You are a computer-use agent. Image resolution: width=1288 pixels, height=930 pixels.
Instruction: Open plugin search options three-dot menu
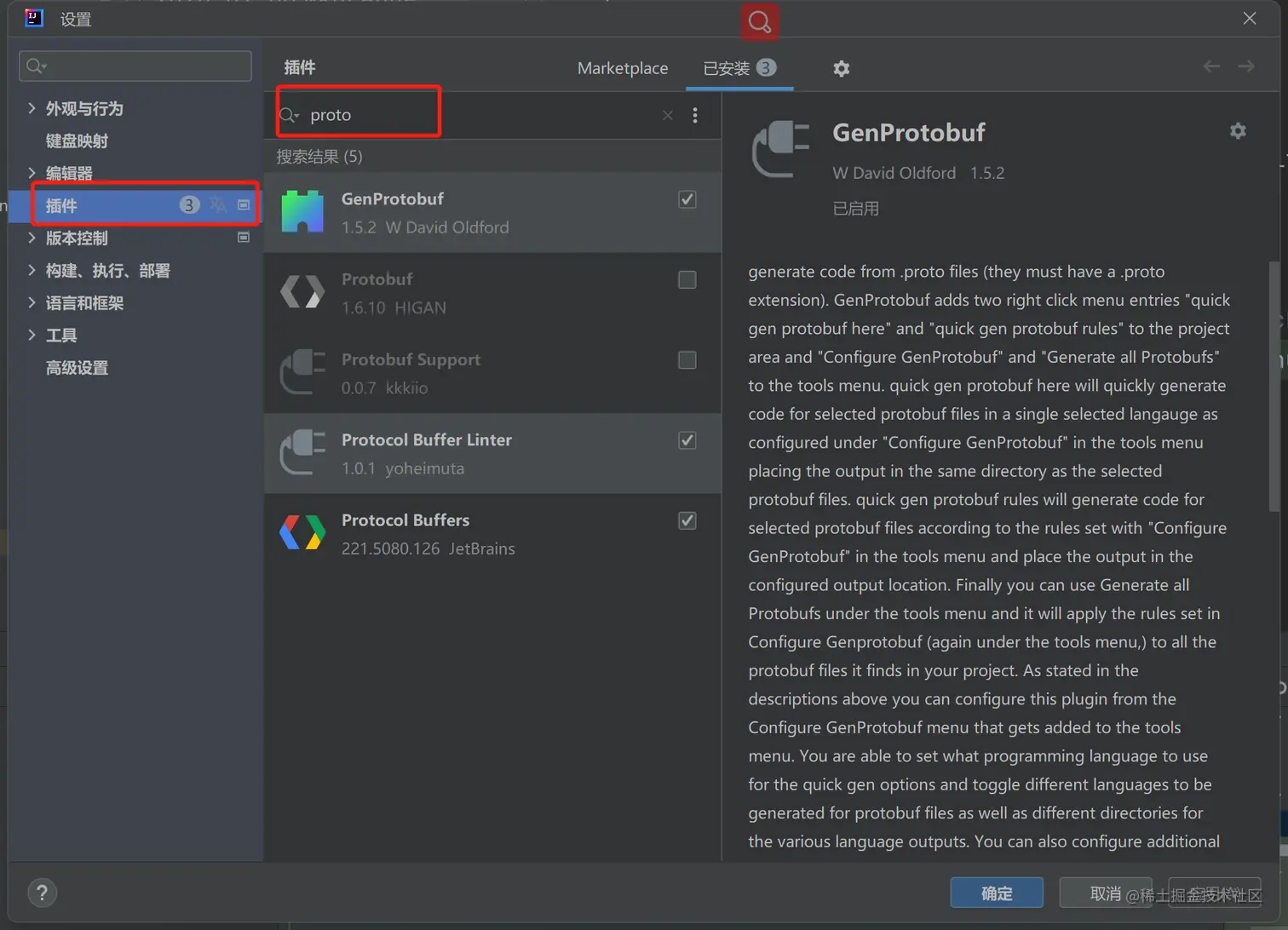pyautogui.click(x=695, y=115)
